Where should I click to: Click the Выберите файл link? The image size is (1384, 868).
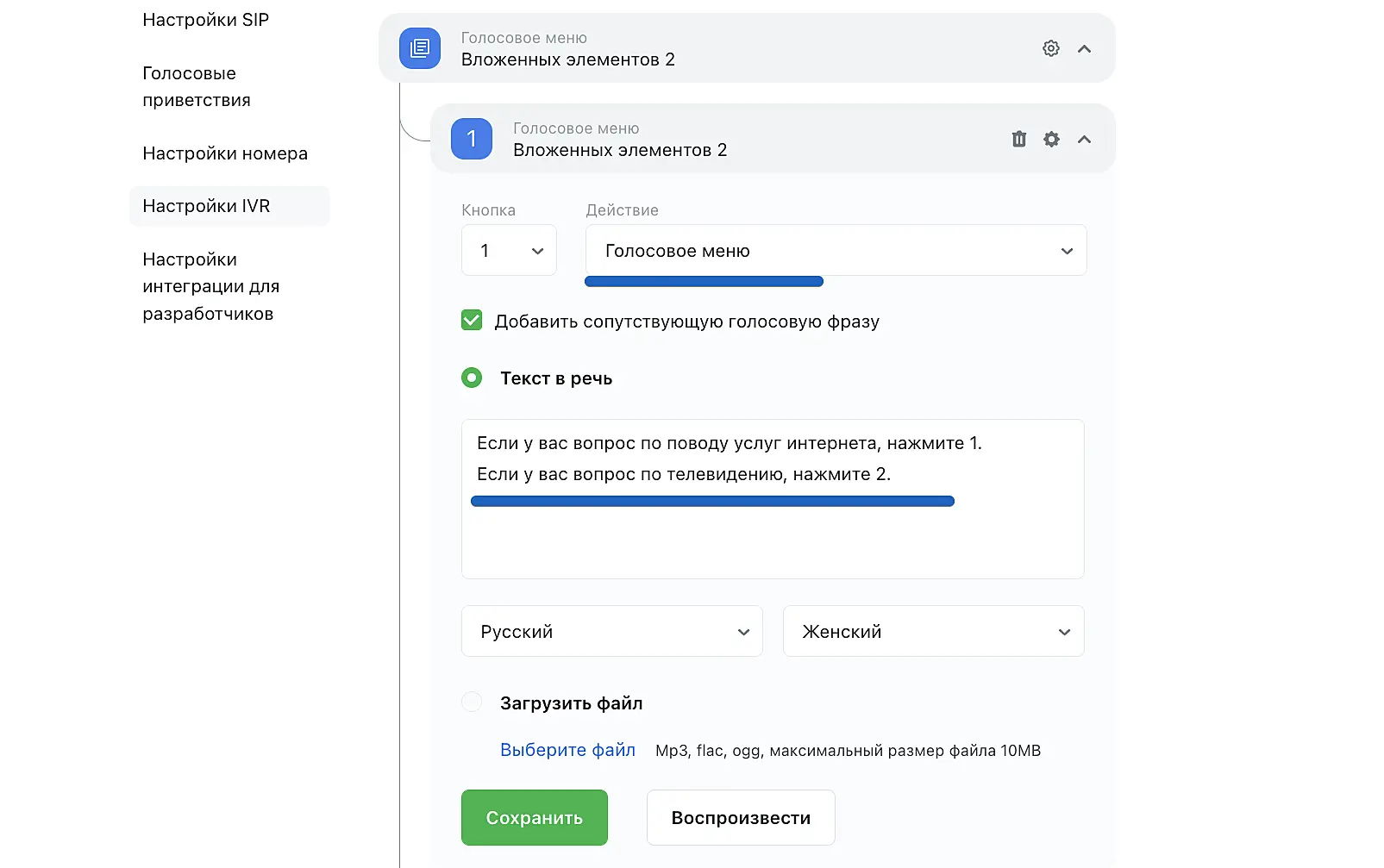[567, 750]
